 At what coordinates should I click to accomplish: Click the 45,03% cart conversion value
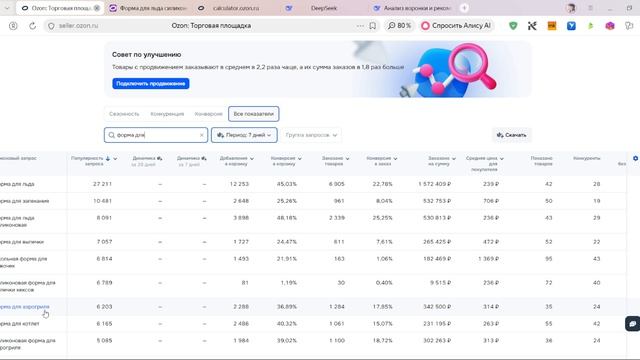[287, 184]
